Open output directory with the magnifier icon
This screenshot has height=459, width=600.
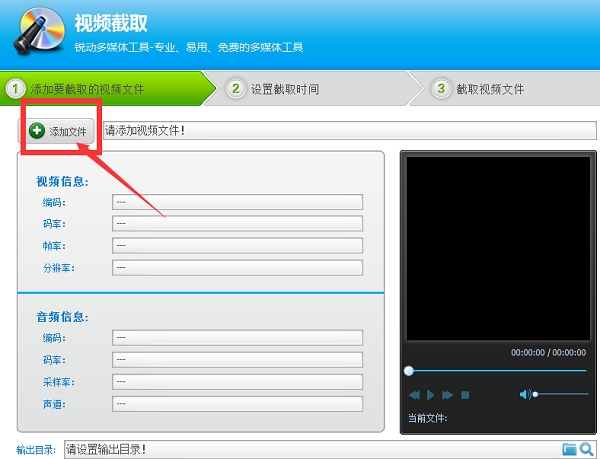pyautogui.click(x=586, y=449)
